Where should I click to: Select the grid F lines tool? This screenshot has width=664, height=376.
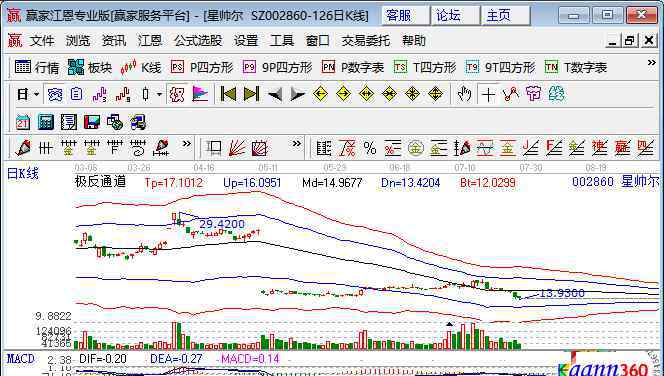click(x=115, y=148)
